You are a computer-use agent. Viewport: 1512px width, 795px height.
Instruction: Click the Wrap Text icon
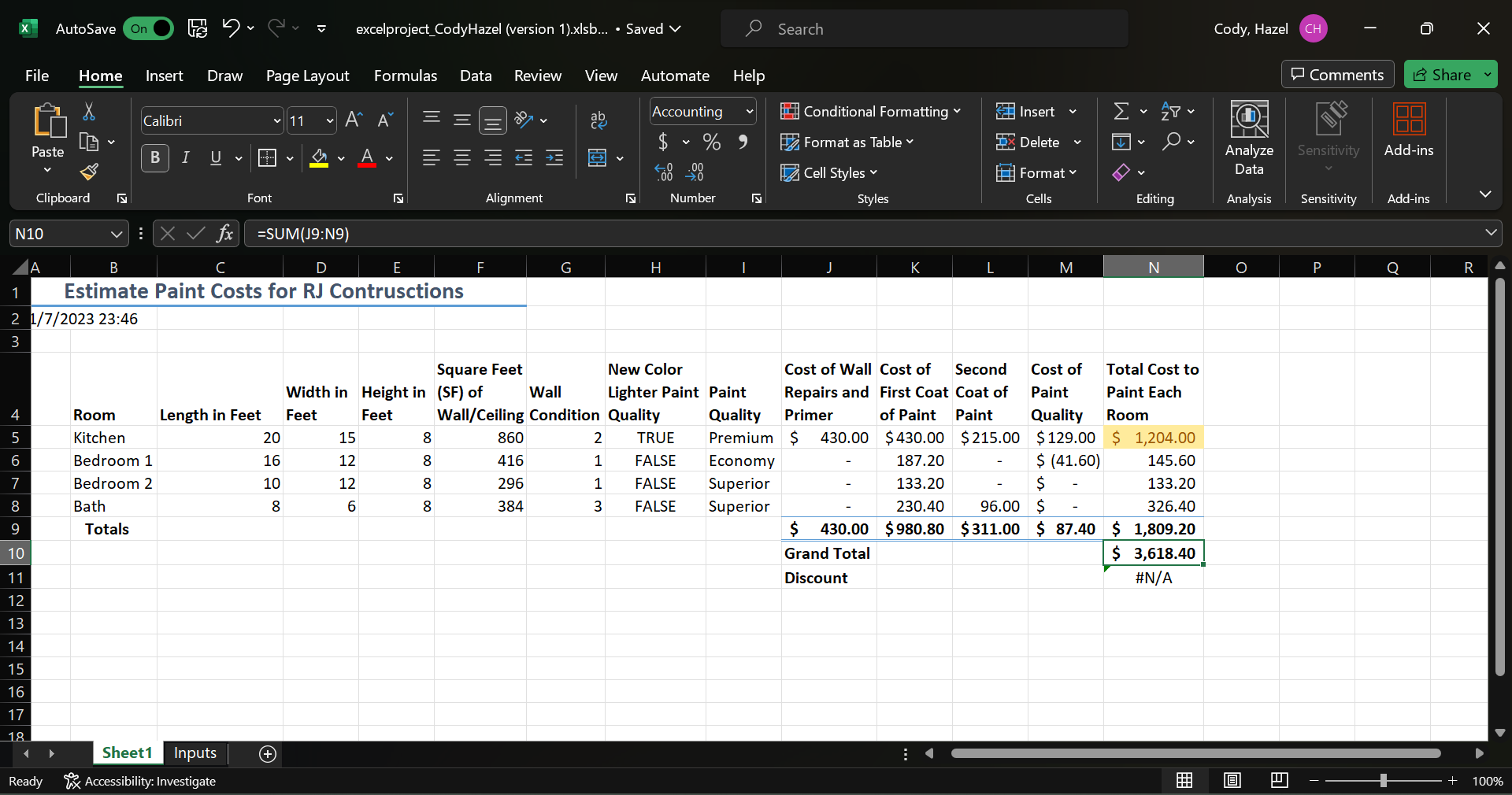coord(598,120)
